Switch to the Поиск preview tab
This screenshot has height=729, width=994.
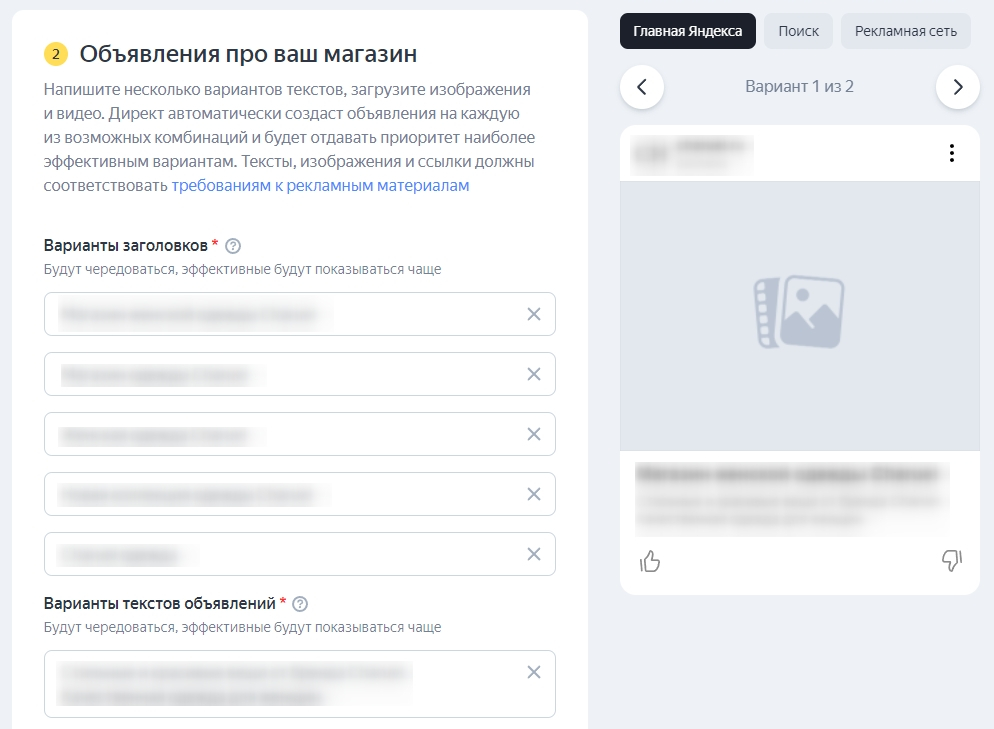tap(798, 31)
